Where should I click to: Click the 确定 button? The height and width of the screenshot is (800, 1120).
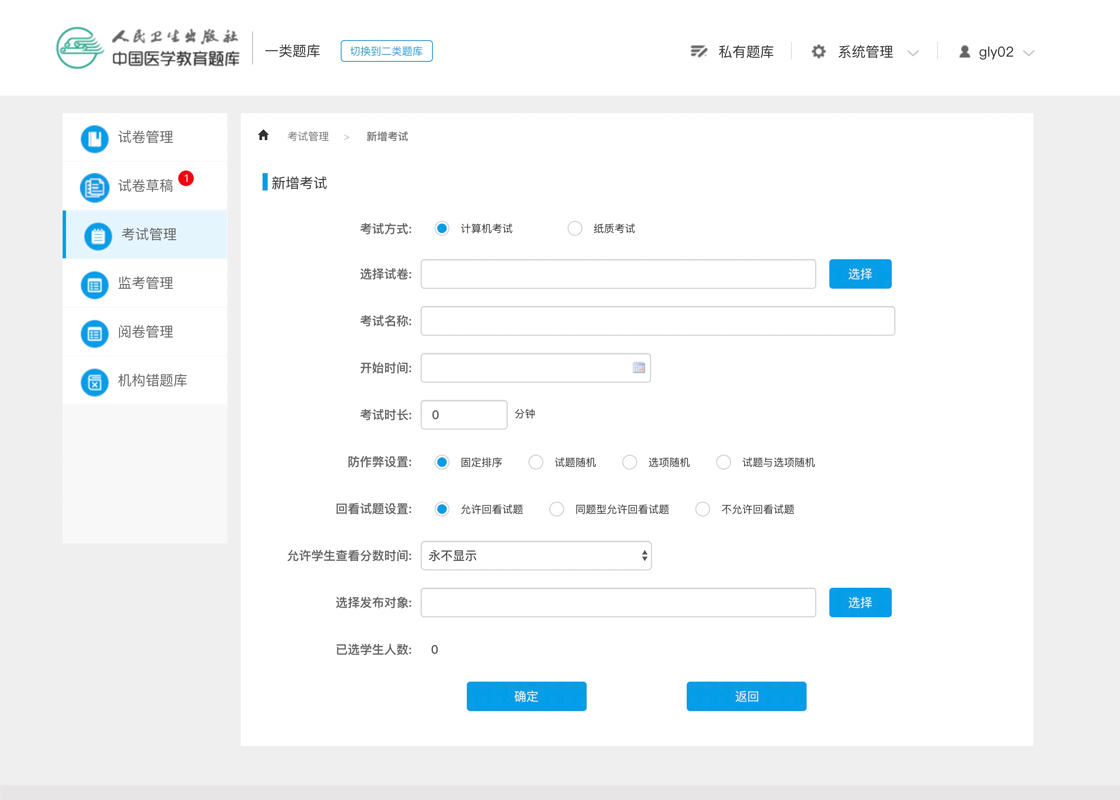coord(526,697)
